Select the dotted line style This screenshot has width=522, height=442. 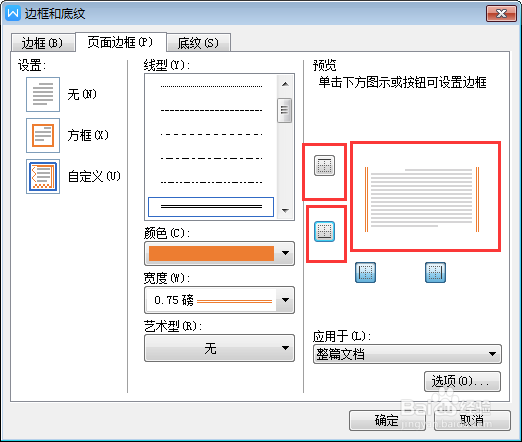tap(211, 86)
